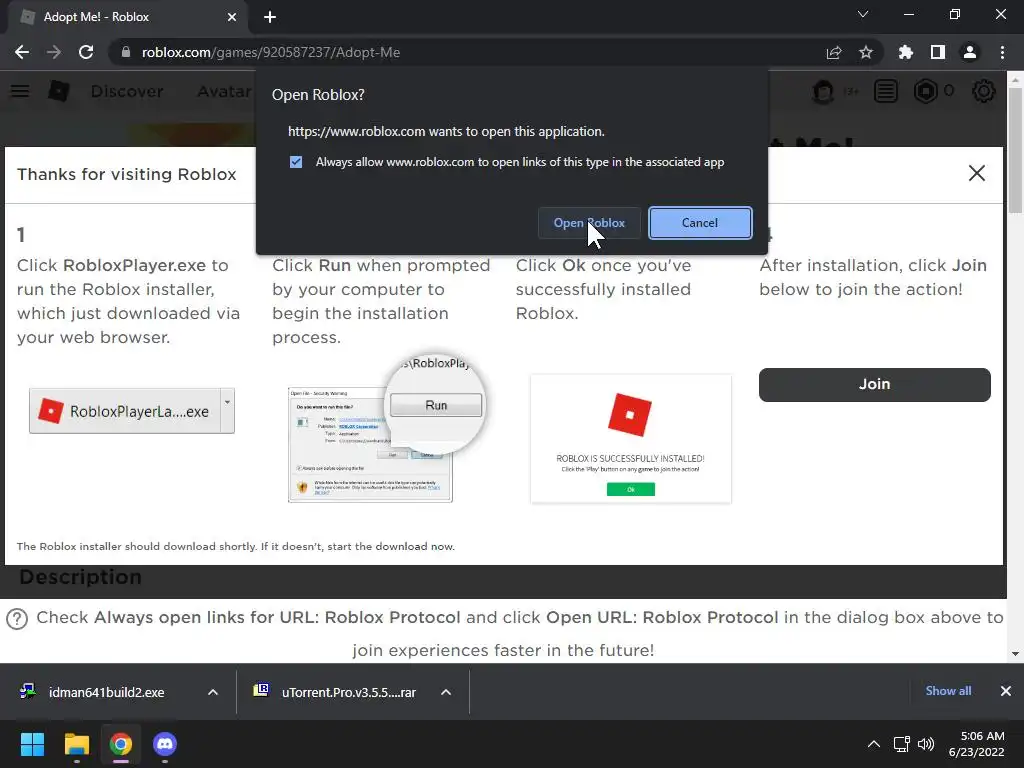Reload the Adopt Me page

86,52
